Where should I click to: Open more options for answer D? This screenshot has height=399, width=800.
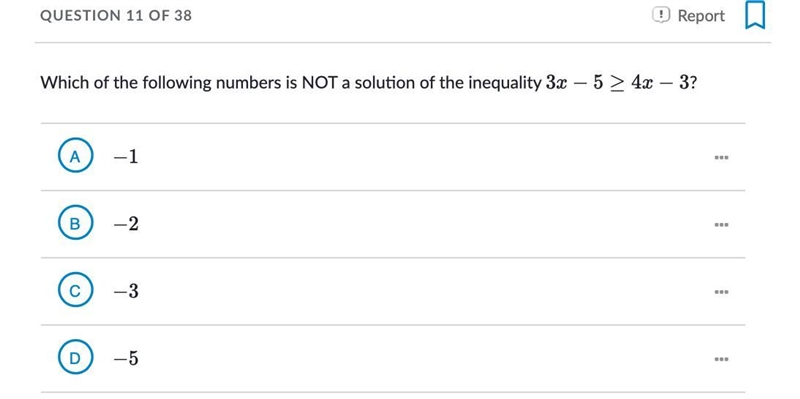[x=721, y=359]
